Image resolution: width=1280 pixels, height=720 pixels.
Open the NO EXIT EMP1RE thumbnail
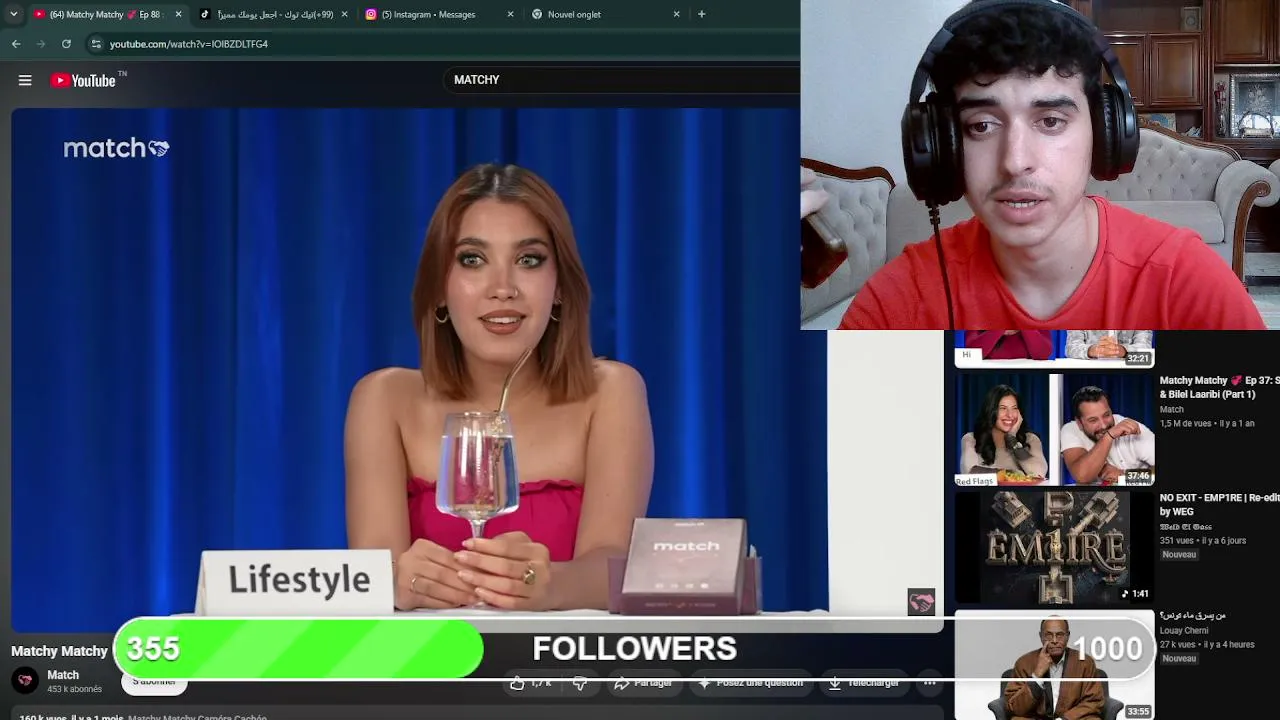[x=1054, y=546]
